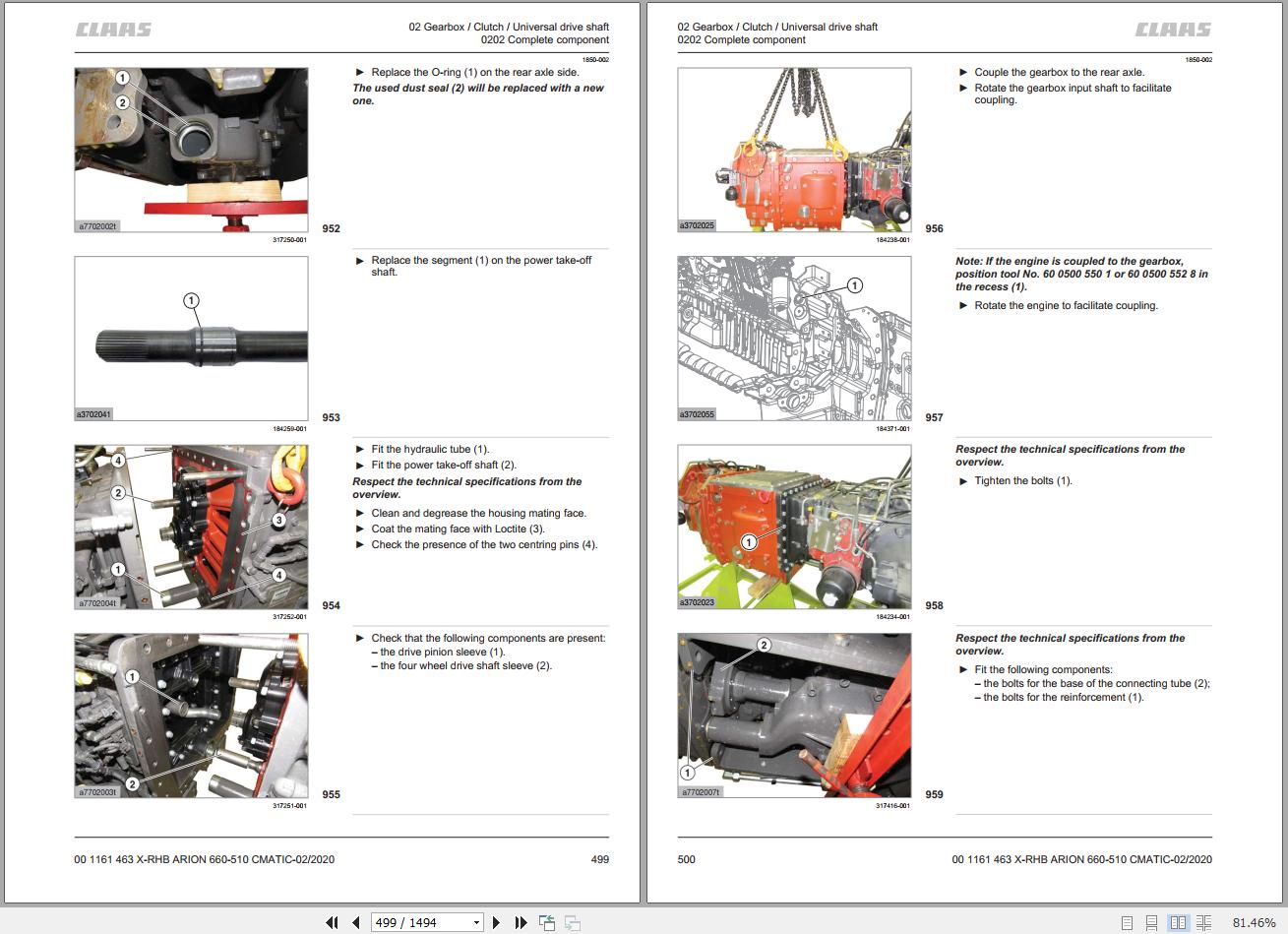Click text 'Couple the gearbox to the rear axle.'
Screen dimensions: 1288x934
point(1060,72)
